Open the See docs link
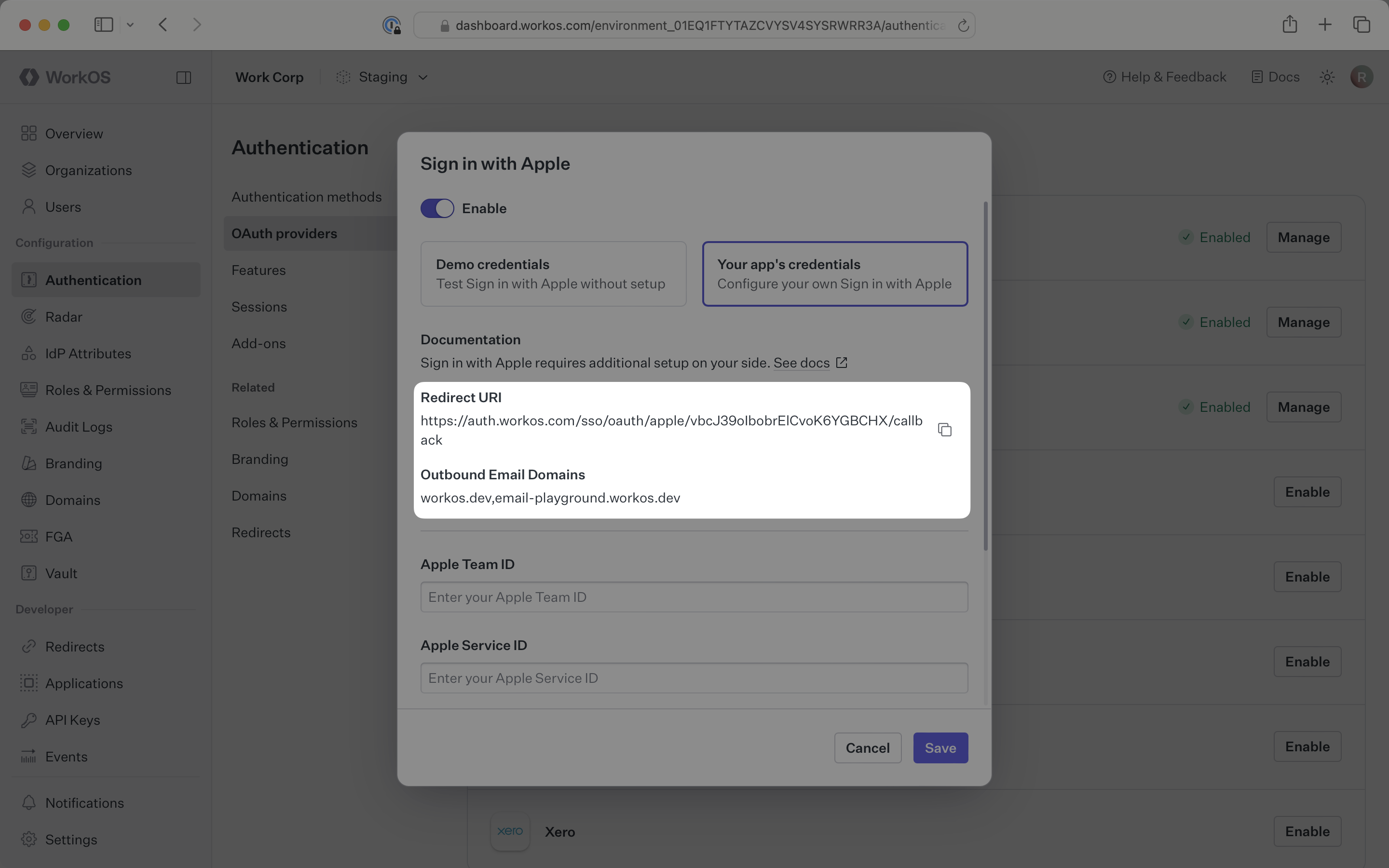 click(x=801, y=363)
